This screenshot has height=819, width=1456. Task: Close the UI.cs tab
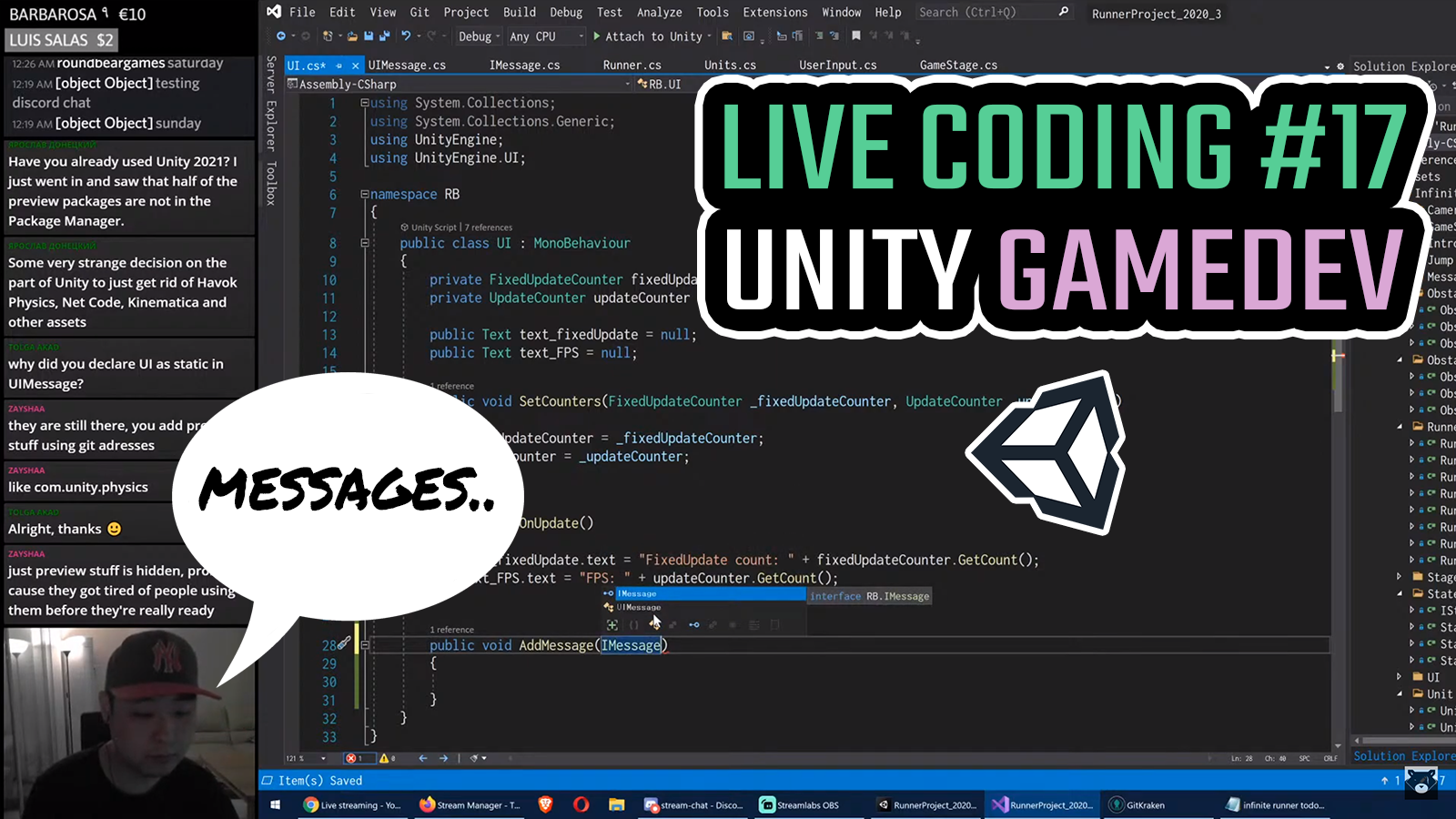coord(356,66)
